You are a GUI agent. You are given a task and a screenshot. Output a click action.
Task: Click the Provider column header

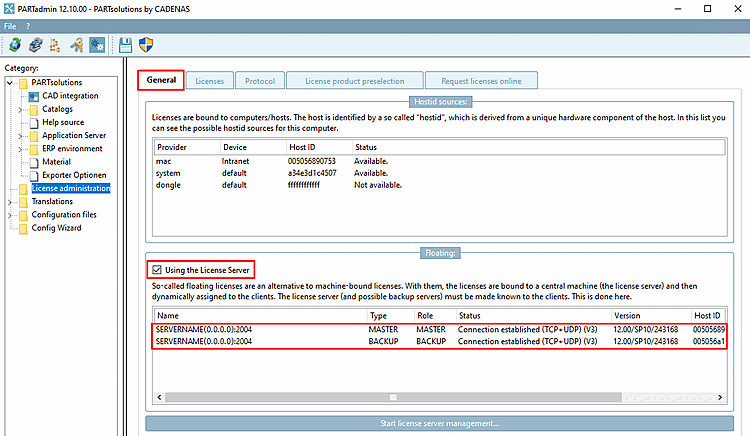187,147
